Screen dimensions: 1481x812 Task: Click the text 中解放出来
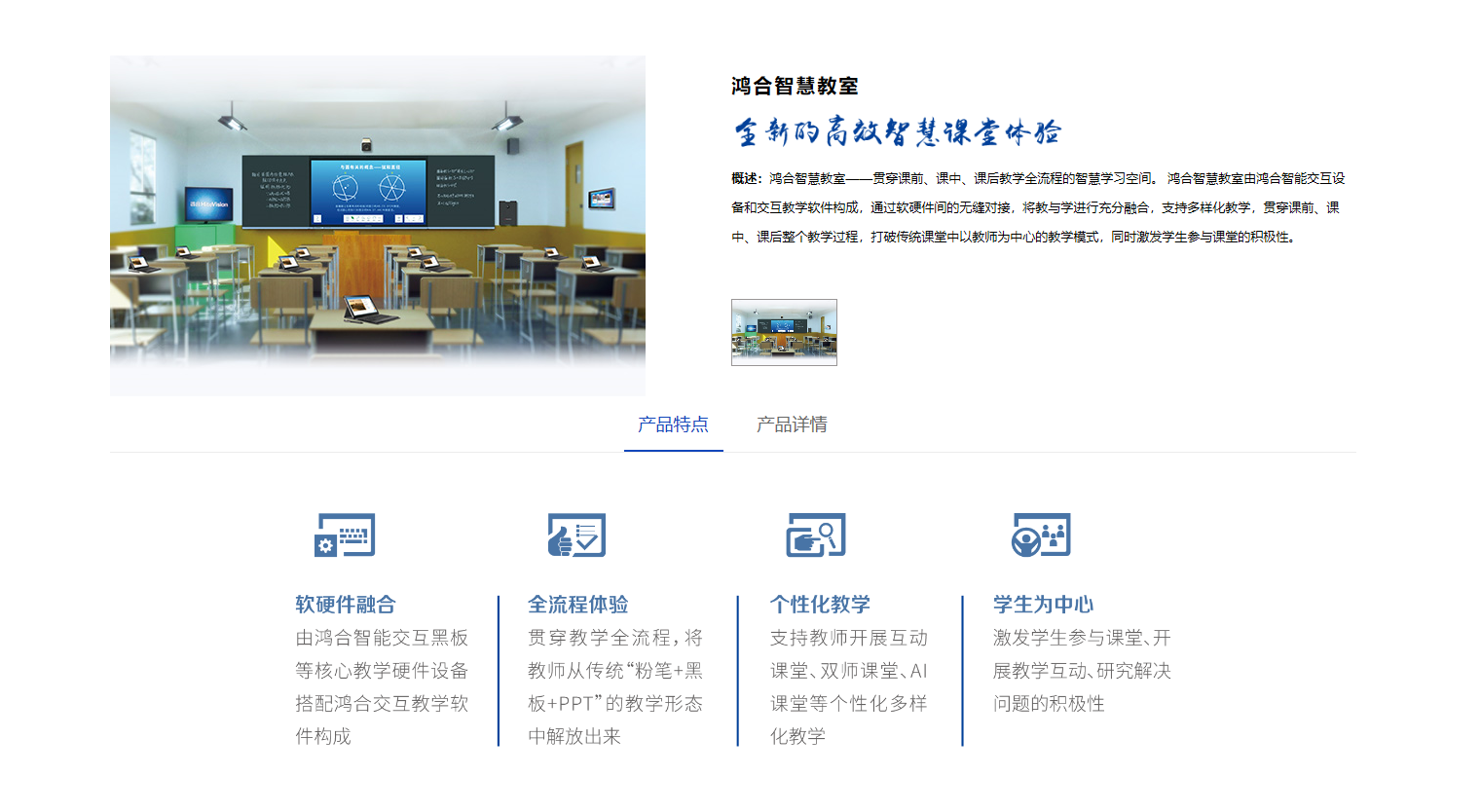tap(574, 737)
